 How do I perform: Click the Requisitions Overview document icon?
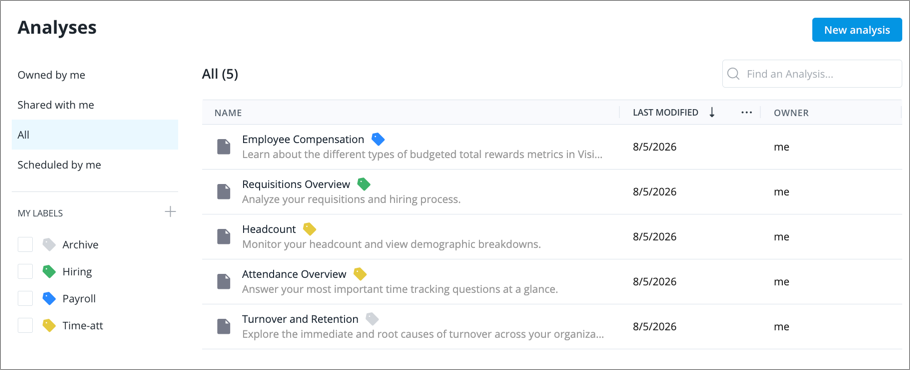coord(224,191)
